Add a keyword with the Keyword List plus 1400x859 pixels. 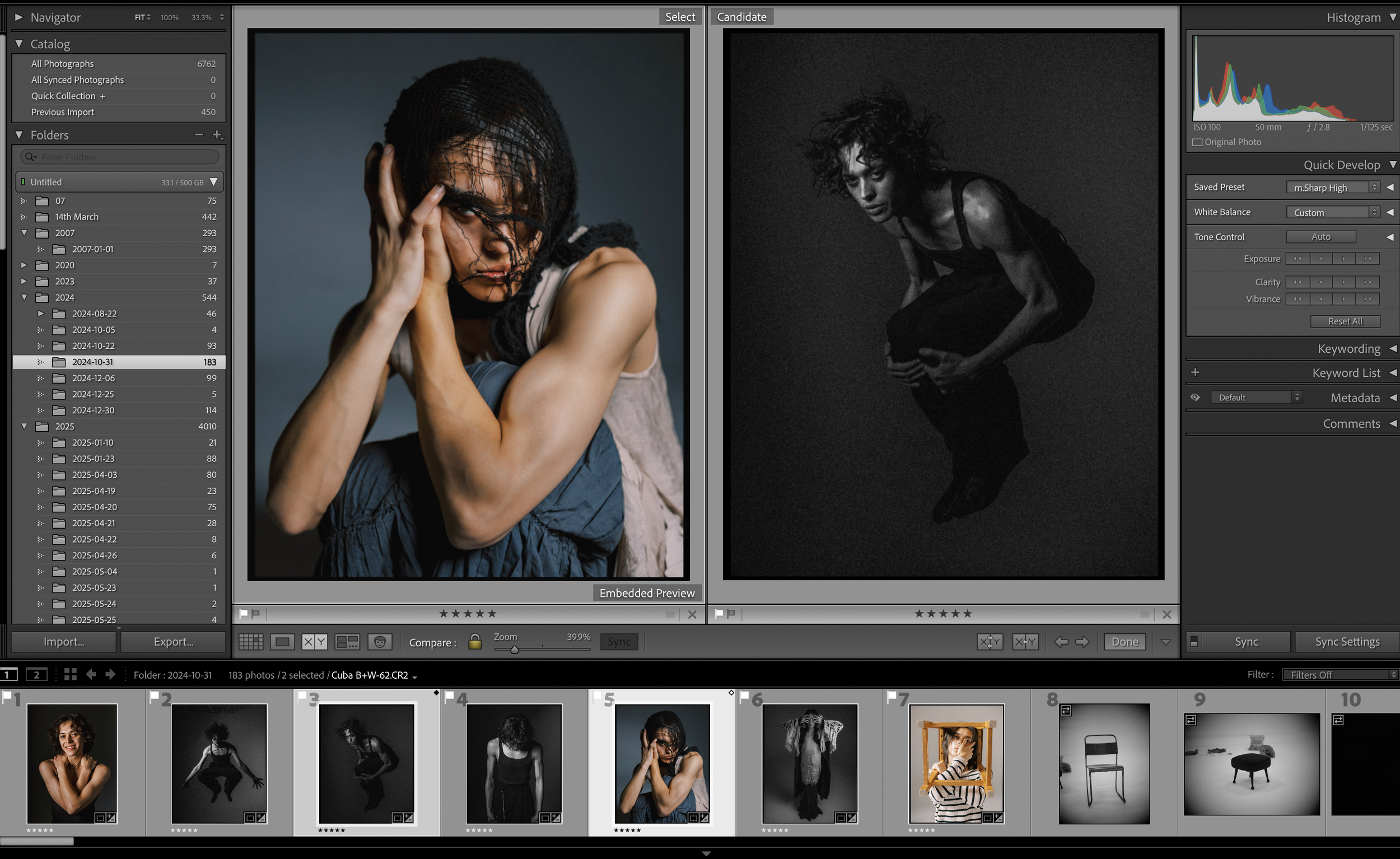[x=1196, y=372]
